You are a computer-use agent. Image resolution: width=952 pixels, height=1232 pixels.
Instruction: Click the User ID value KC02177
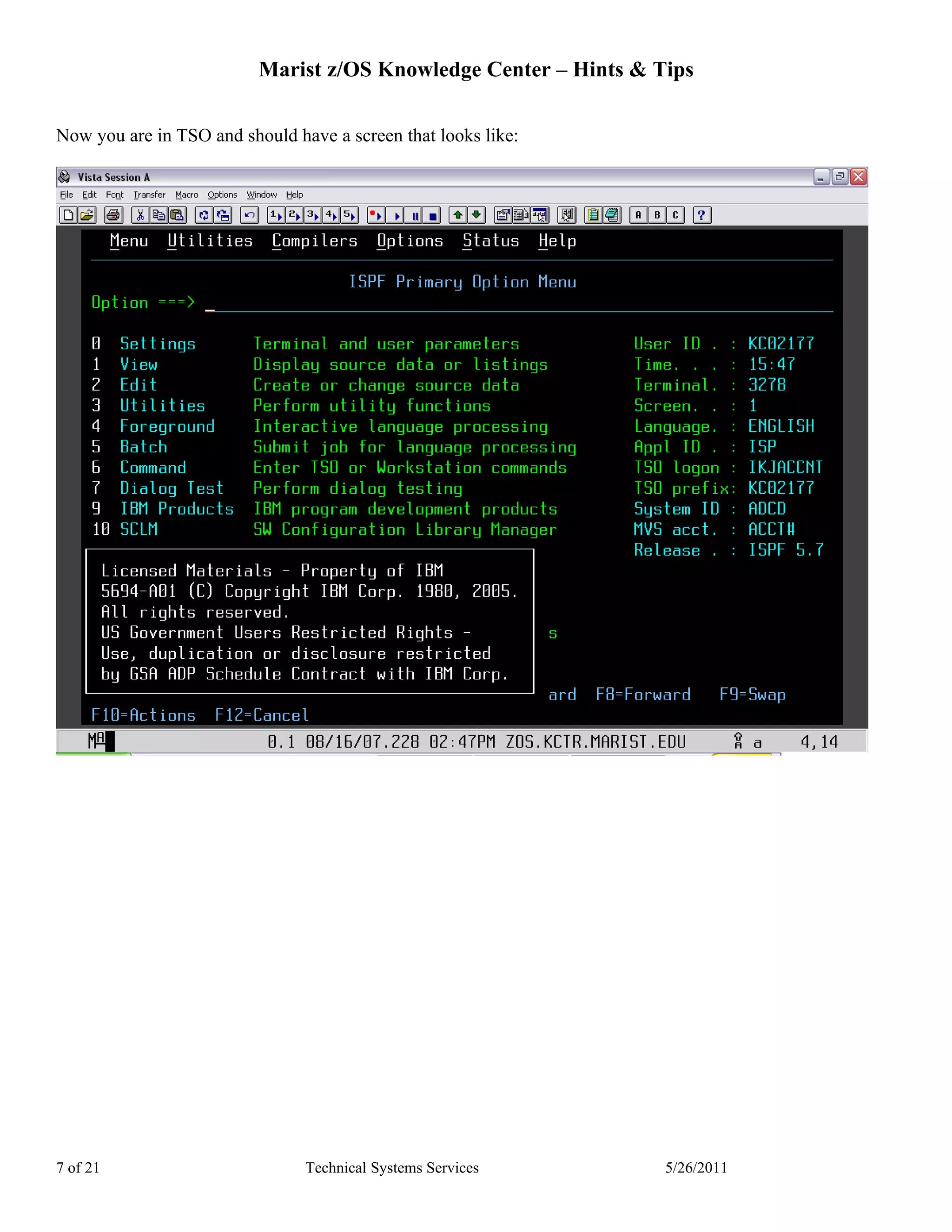(x=781, y=344)
